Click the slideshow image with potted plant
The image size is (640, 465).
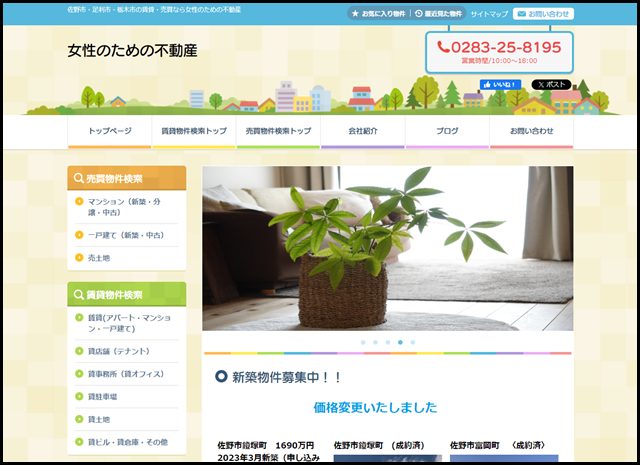pyautogui.click(x=388, y=248)
